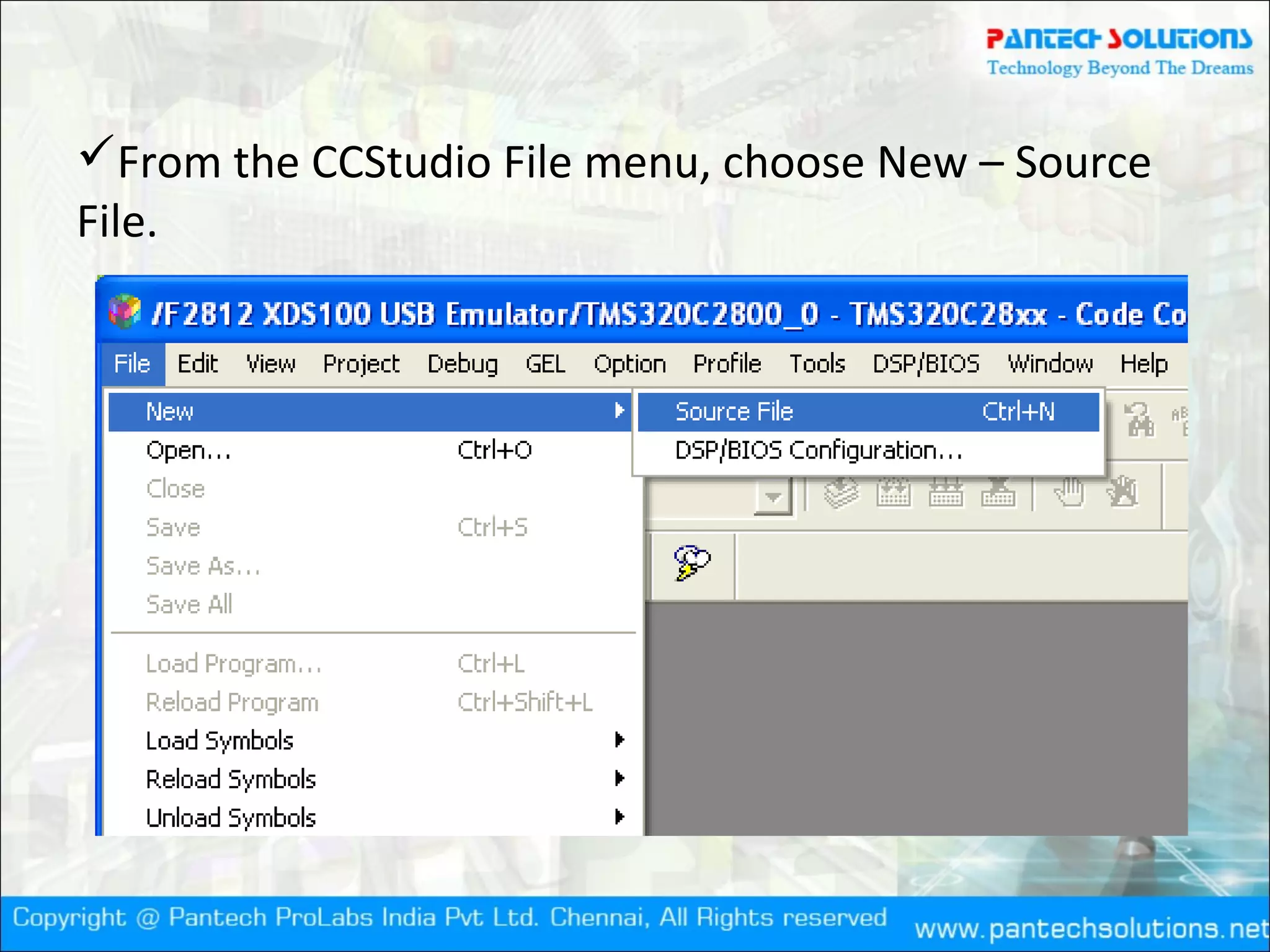The width and height of the screenshot is (1270, 952).
Task: Open the GEL menu
Action: tap(546, 364)
